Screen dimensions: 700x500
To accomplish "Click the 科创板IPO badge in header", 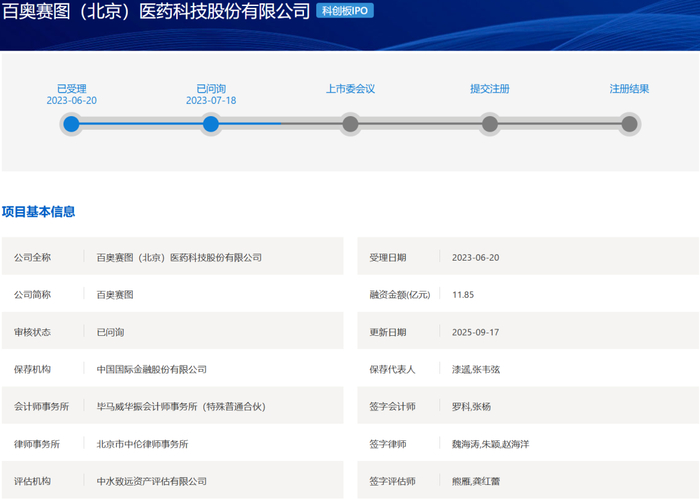I will click(x=345, y=10).
